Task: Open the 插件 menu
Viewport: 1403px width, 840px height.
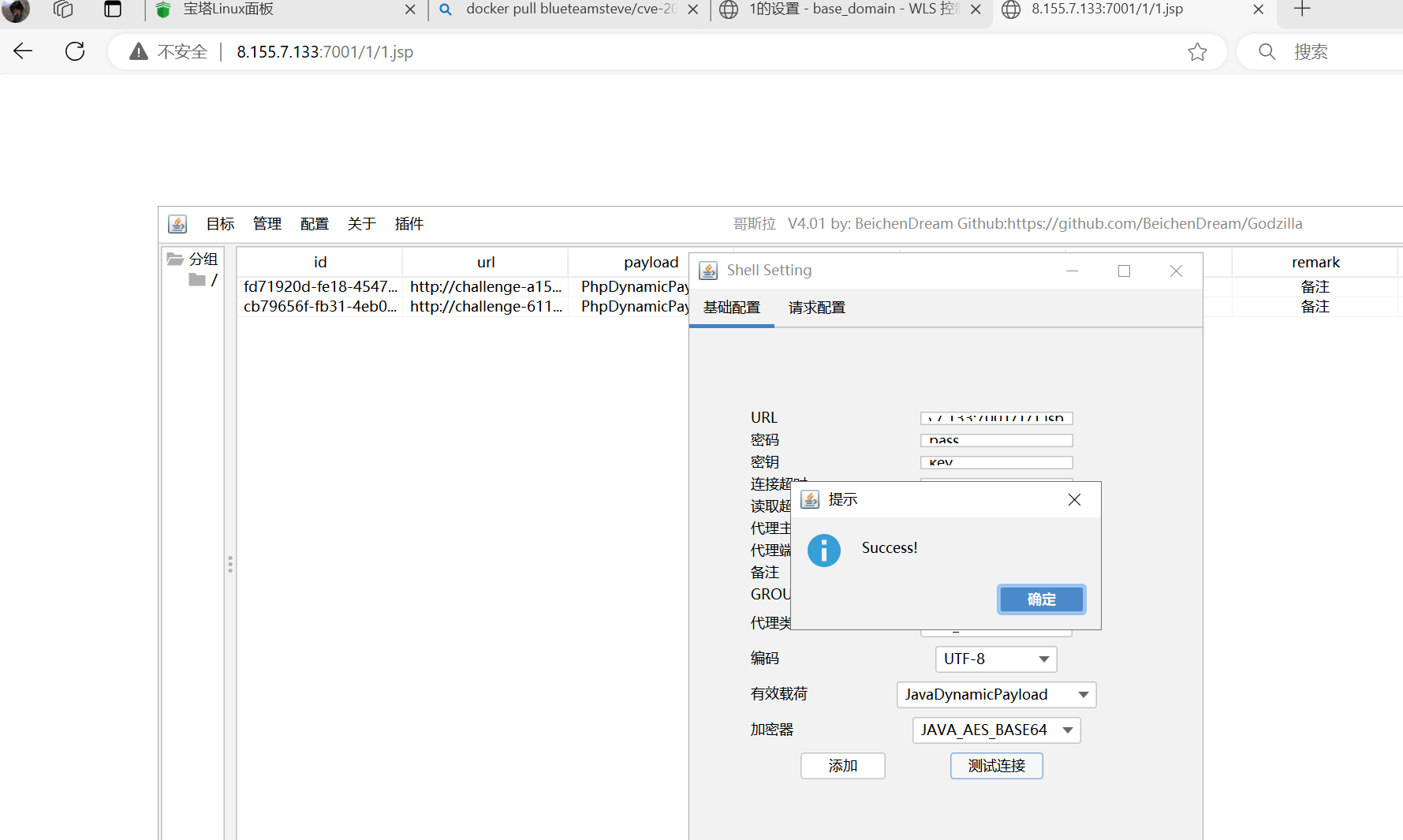Action: (409, 224)
